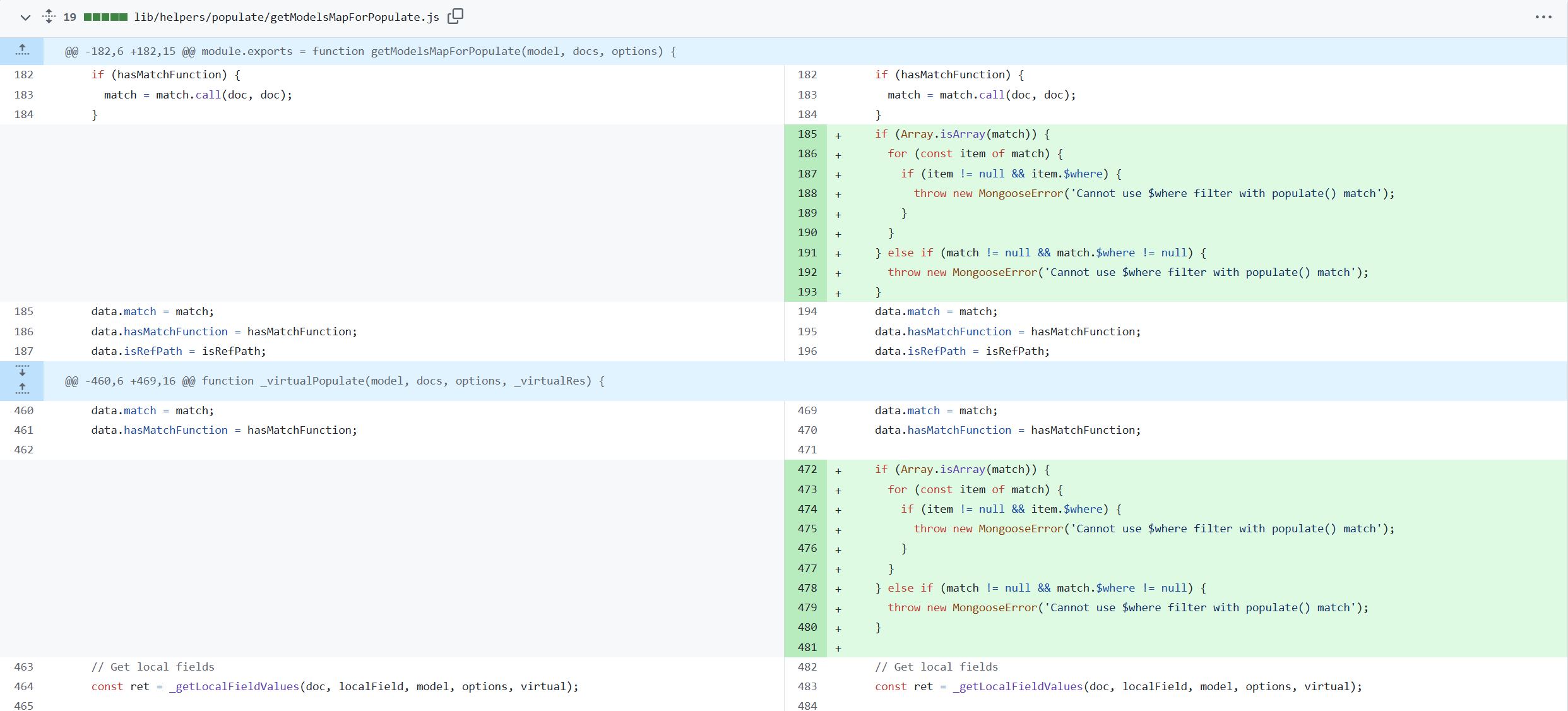Click plus marker on added line 474
The height and width of the screenshot is (711, 1568).
(x=838, y=510)
